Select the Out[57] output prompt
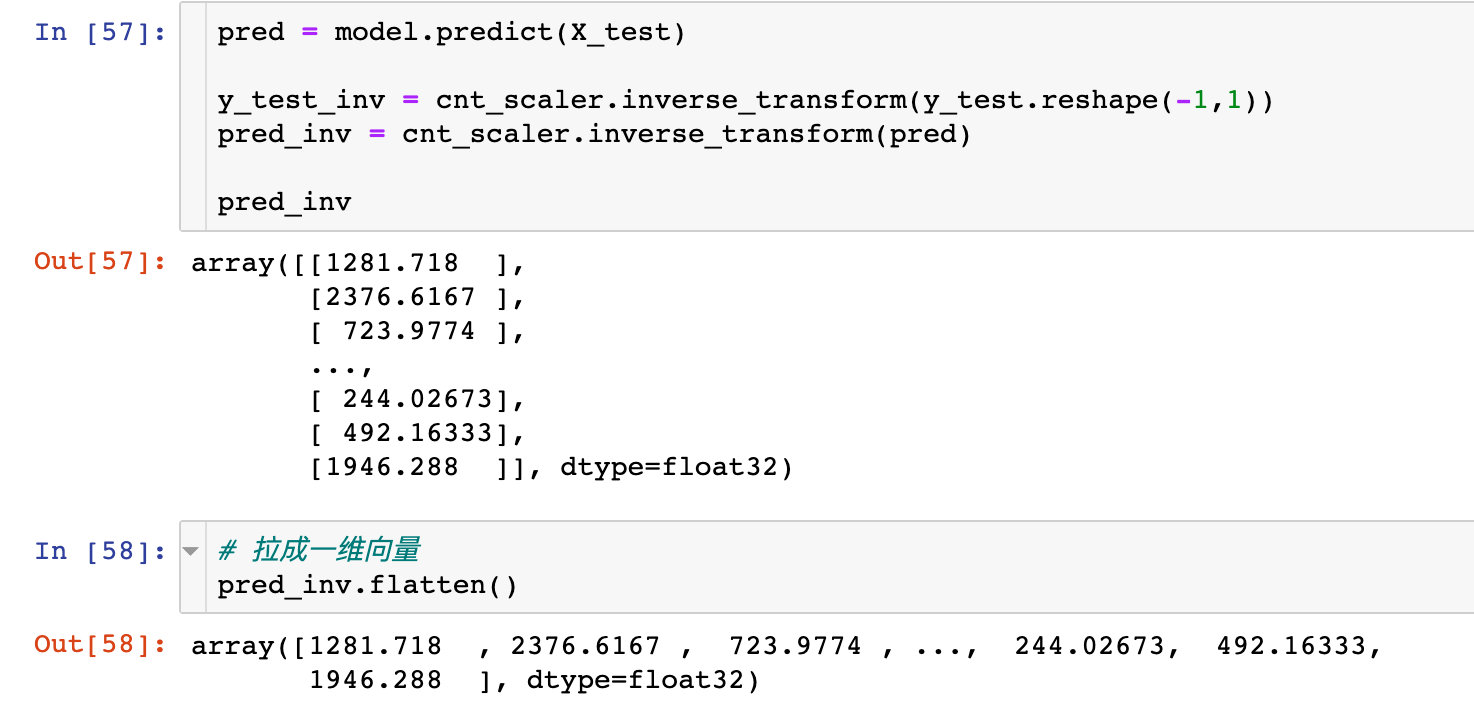Image resolution: width=1474 pixels, height=716 pixels. pyautogui.click(x=99, y=262)
